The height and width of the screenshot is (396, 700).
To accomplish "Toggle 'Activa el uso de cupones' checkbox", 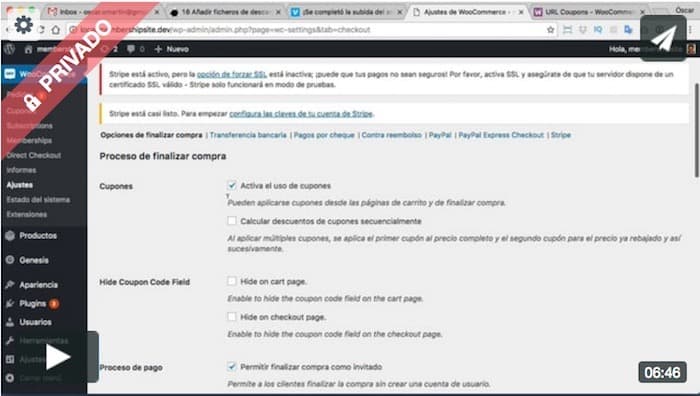I will point(232,185).
